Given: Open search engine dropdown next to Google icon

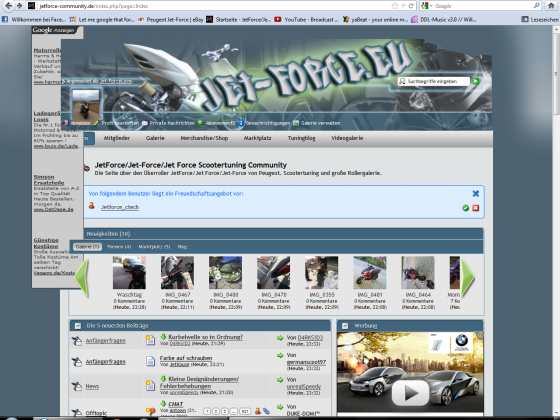Looking at the screenshot, I should [x=431, y=6].
